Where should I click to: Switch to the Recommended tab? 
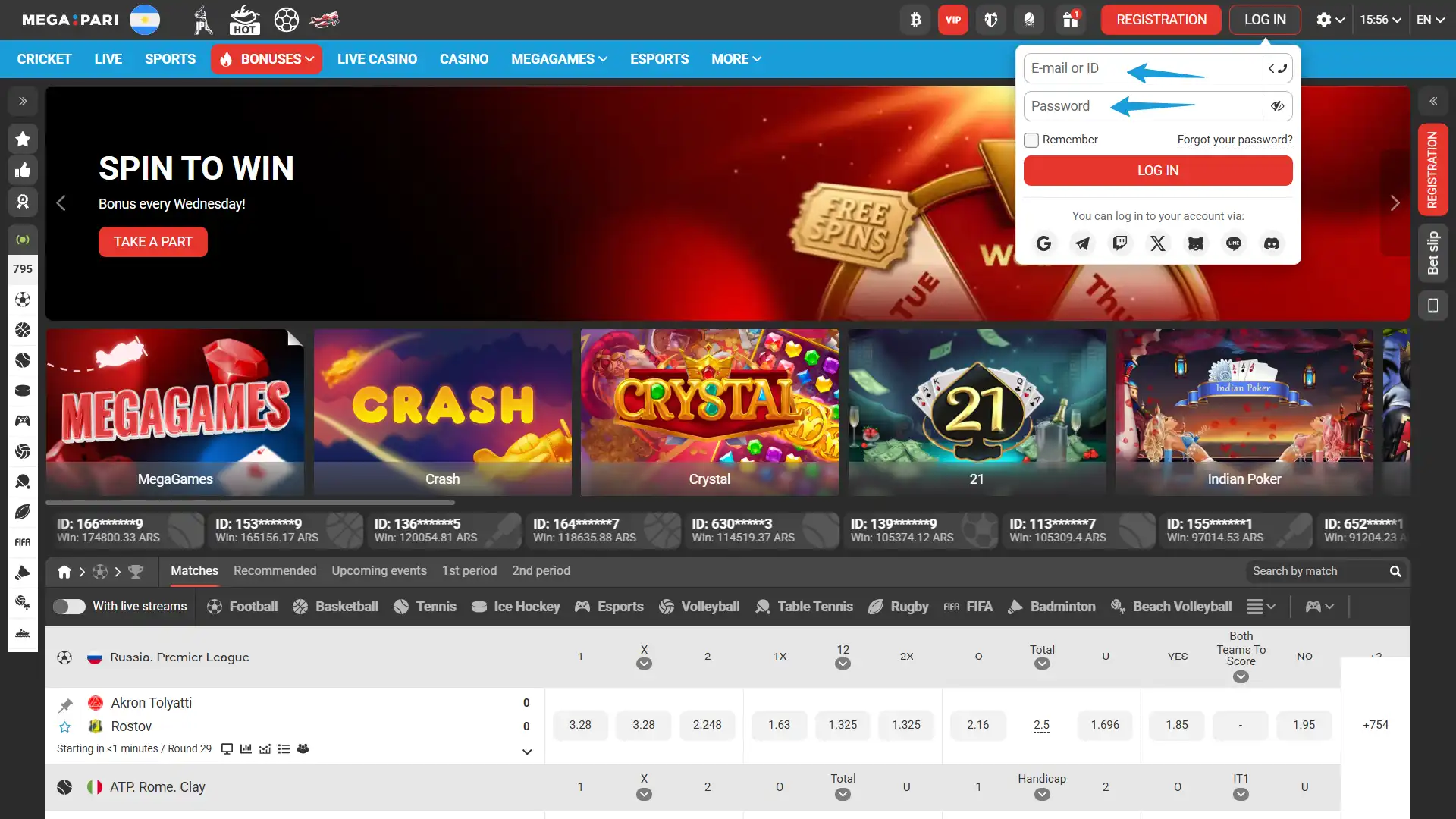click(x=275, y=571)
